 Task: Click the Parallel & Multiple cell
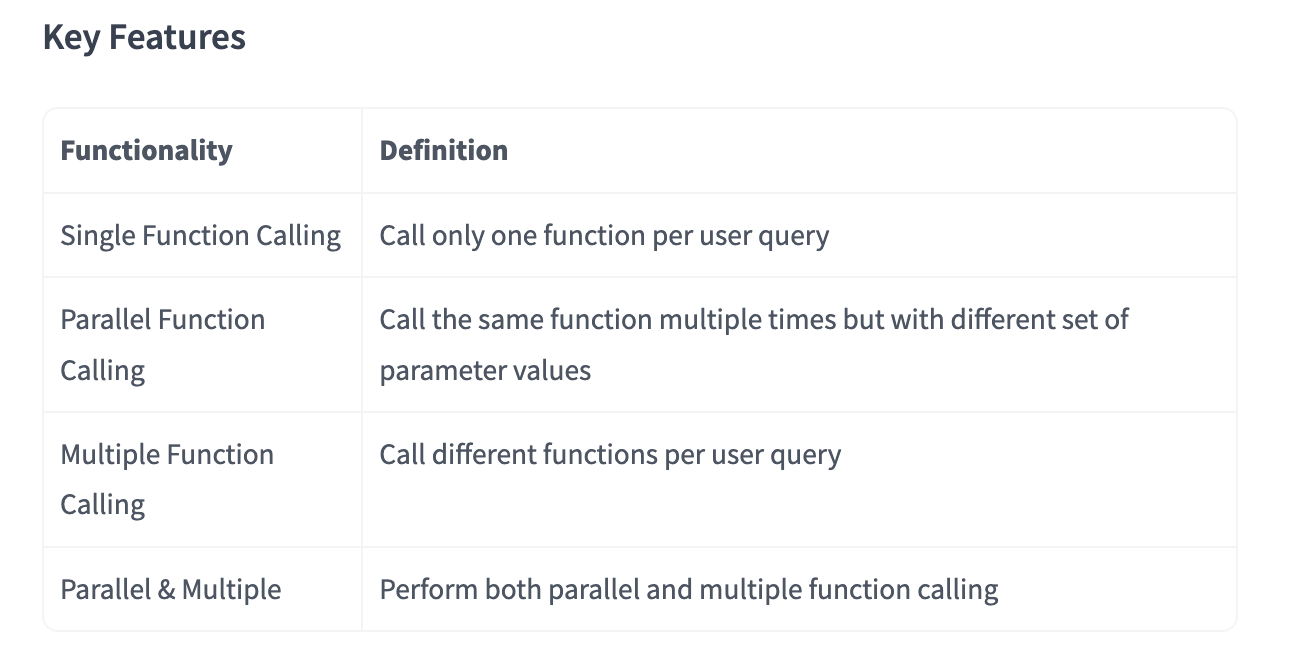point(170,590)
